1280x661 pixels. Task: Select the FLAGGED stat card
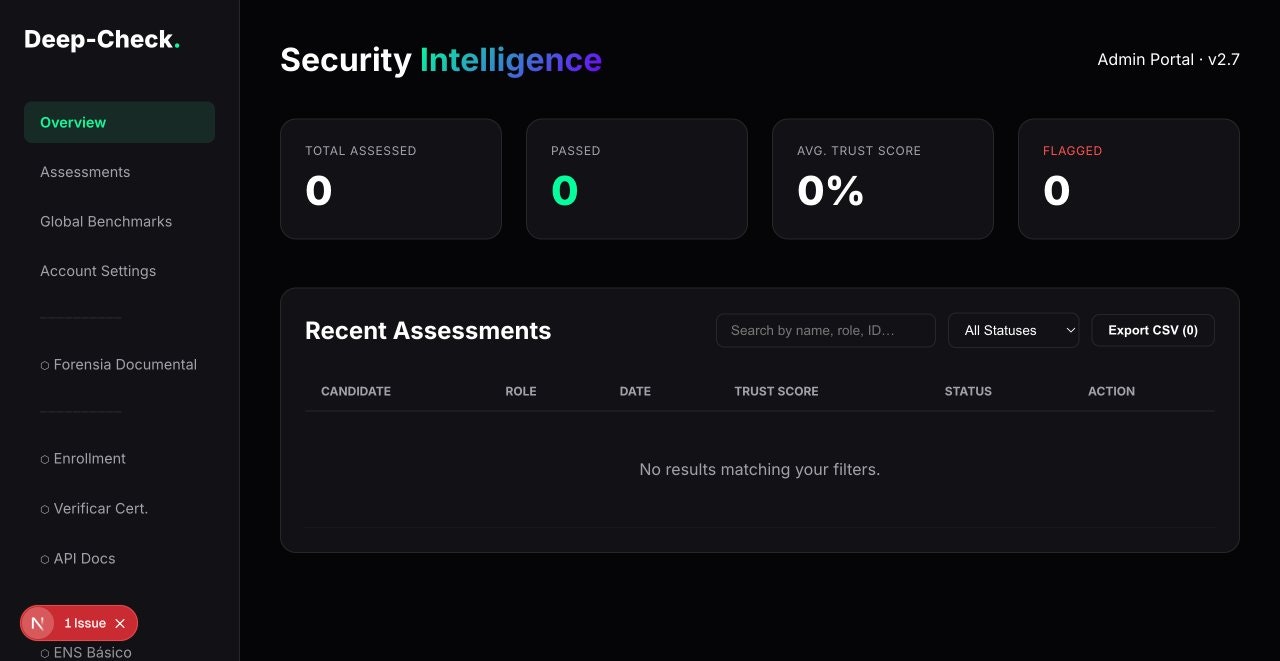pos(1128,178)
